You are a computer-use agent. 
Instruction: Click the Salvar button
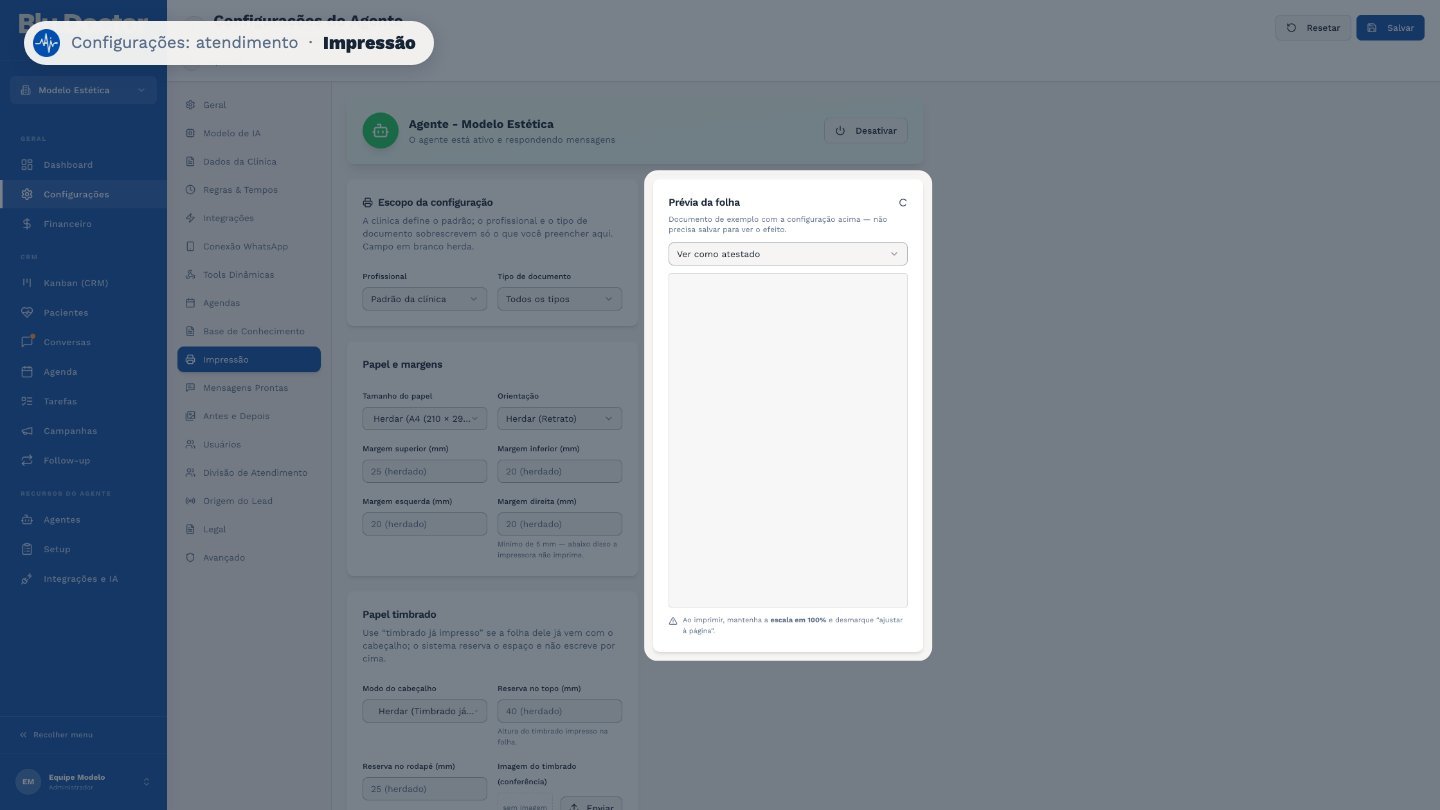click(1390, 28)
